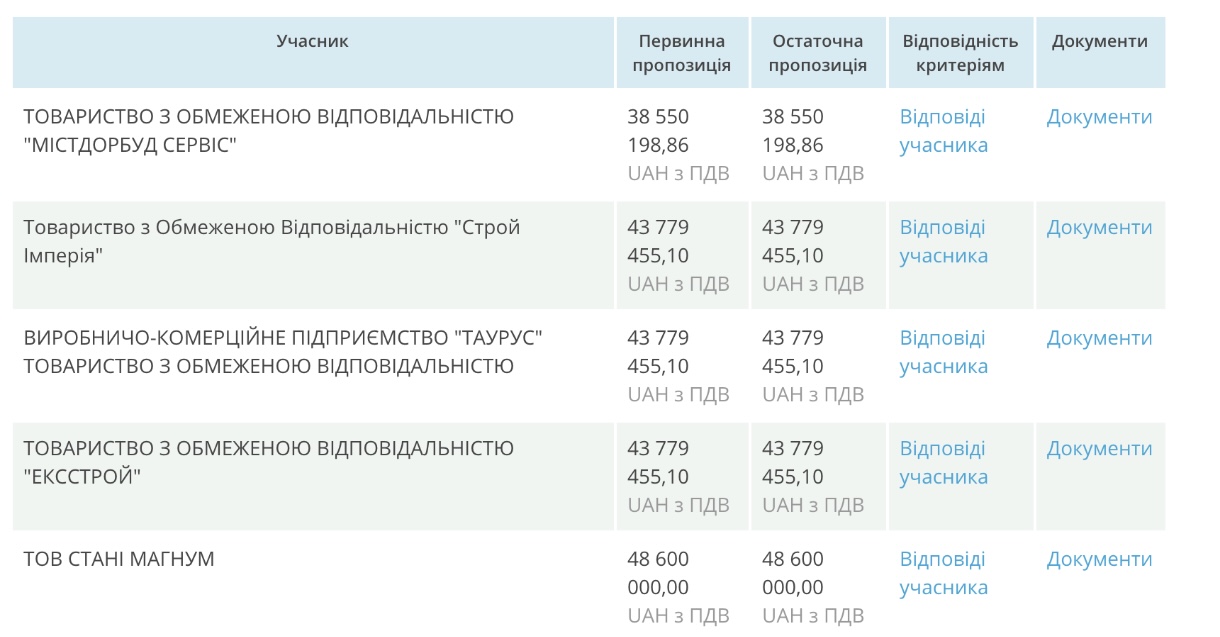Click the Відповідність критеріям column header
The image size is (1220, 637).
click(x=960, y=54)
